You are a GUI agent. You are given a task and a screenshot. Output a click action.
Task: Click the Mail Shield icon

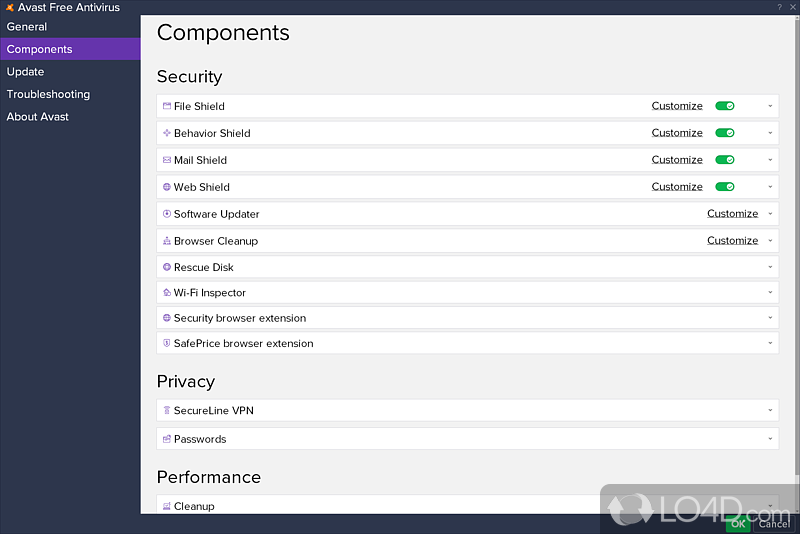[166, 160]
